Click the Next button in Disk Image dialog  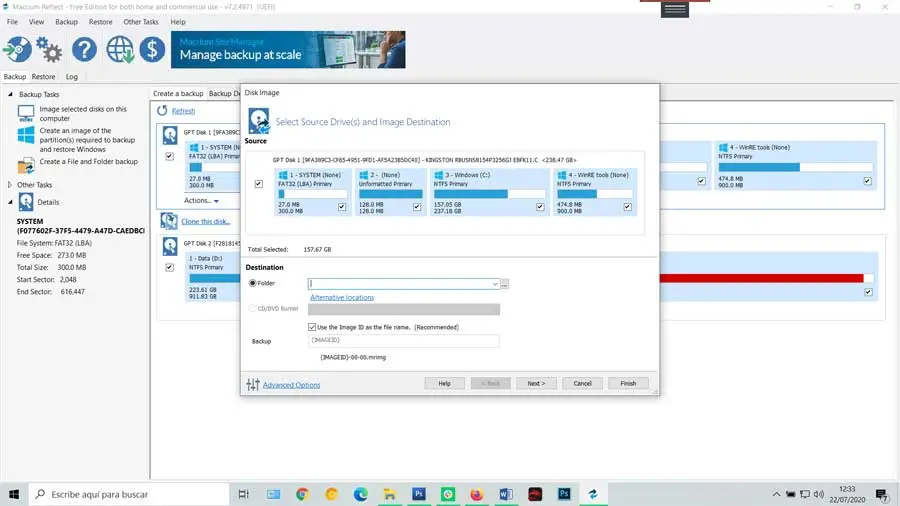pos(536,383)
